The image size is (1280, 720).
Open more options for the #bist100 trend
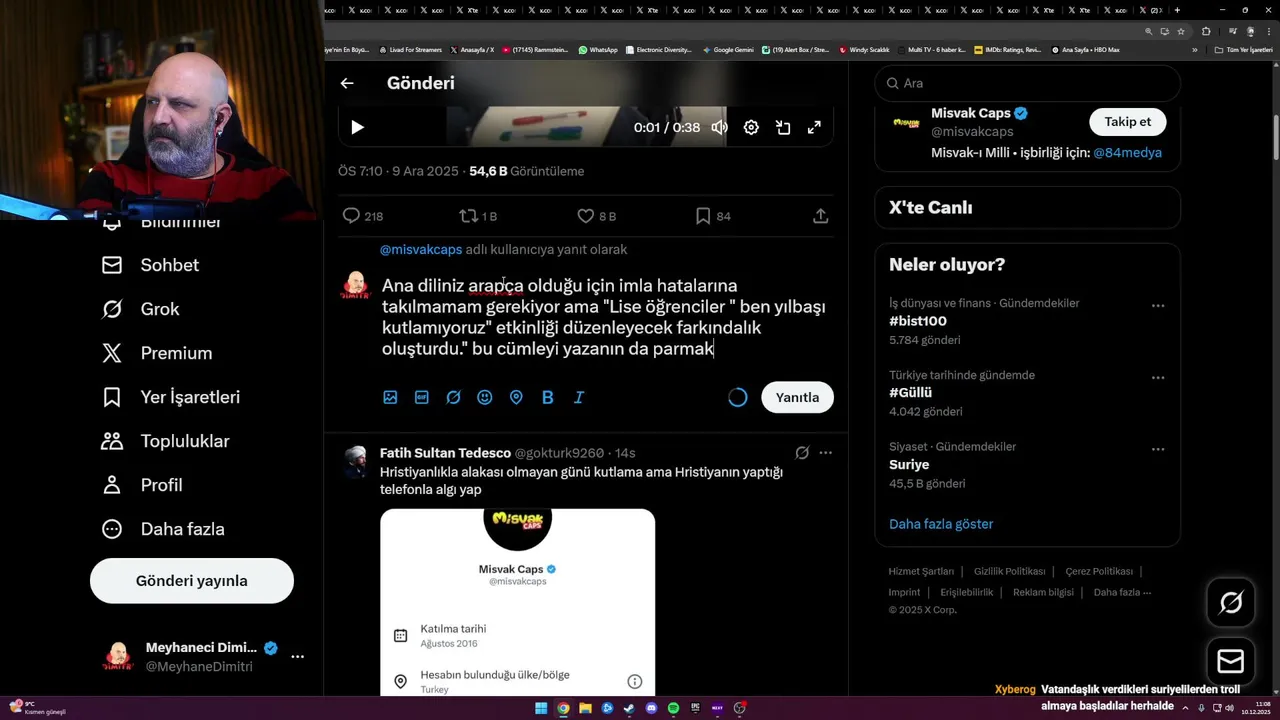[1158, 306]
